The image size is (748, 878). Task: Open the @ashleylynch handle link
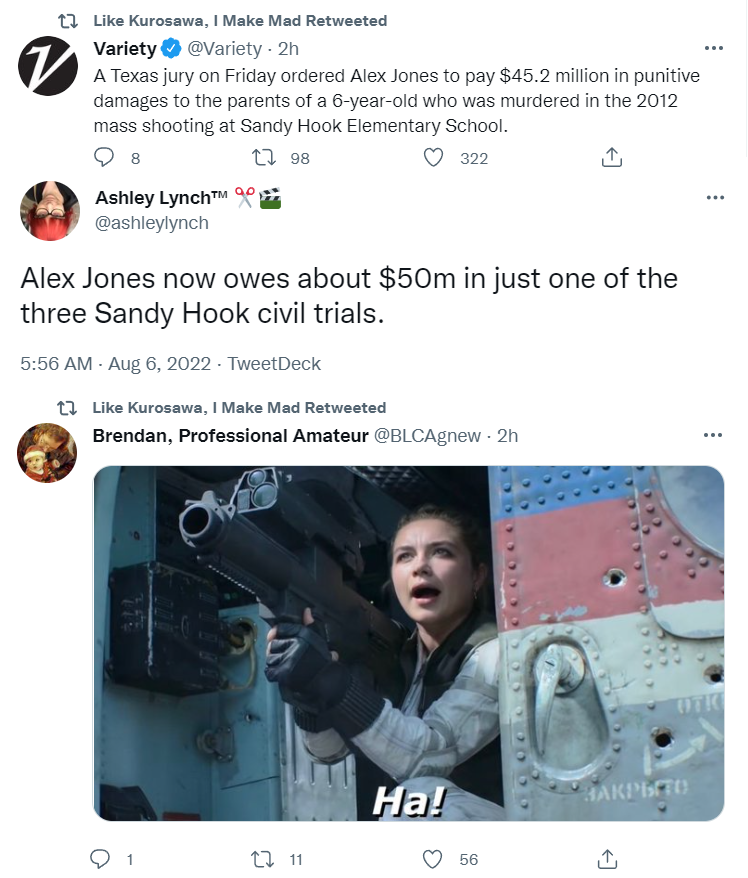152,223
